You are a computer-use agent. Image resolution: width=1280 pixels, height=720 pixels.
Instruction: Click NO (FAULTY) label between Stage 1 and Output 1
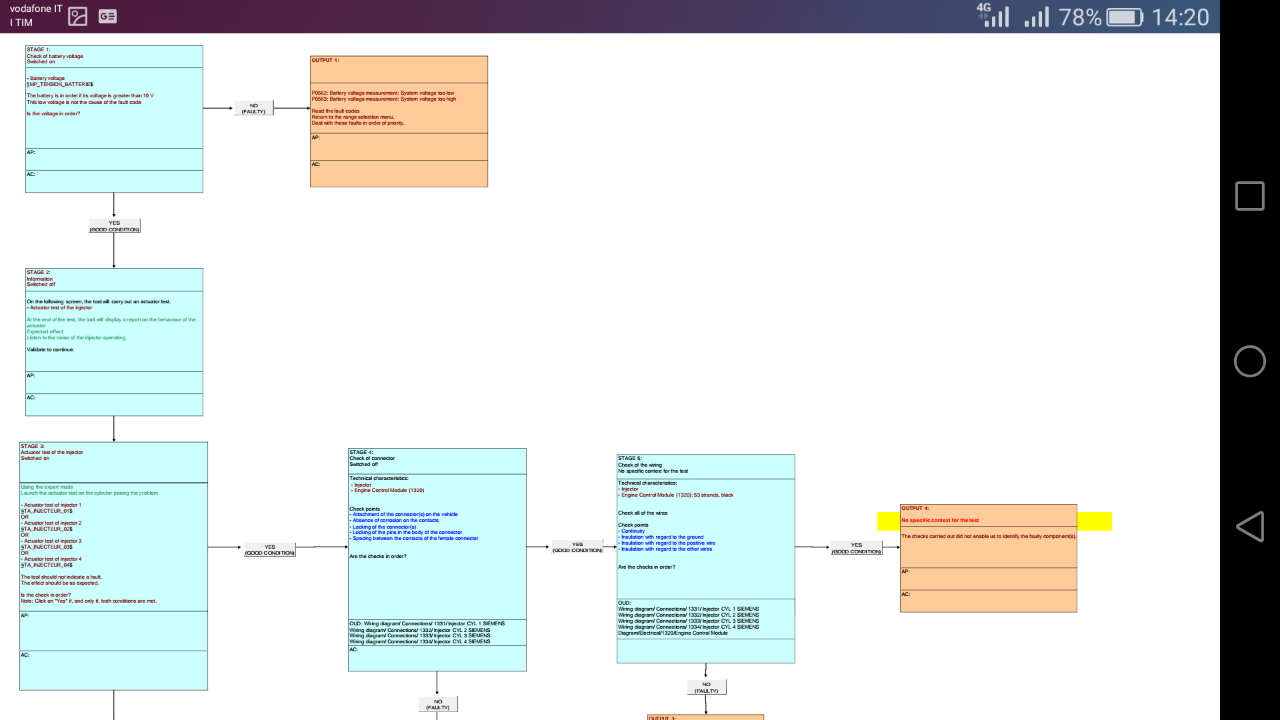[253, 108]
